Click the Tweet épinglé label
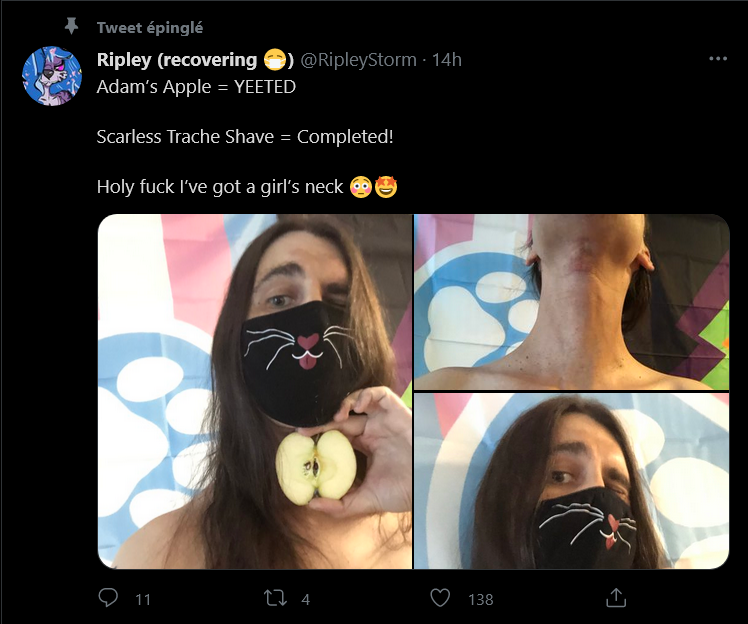748x624 pixels. 150,28
